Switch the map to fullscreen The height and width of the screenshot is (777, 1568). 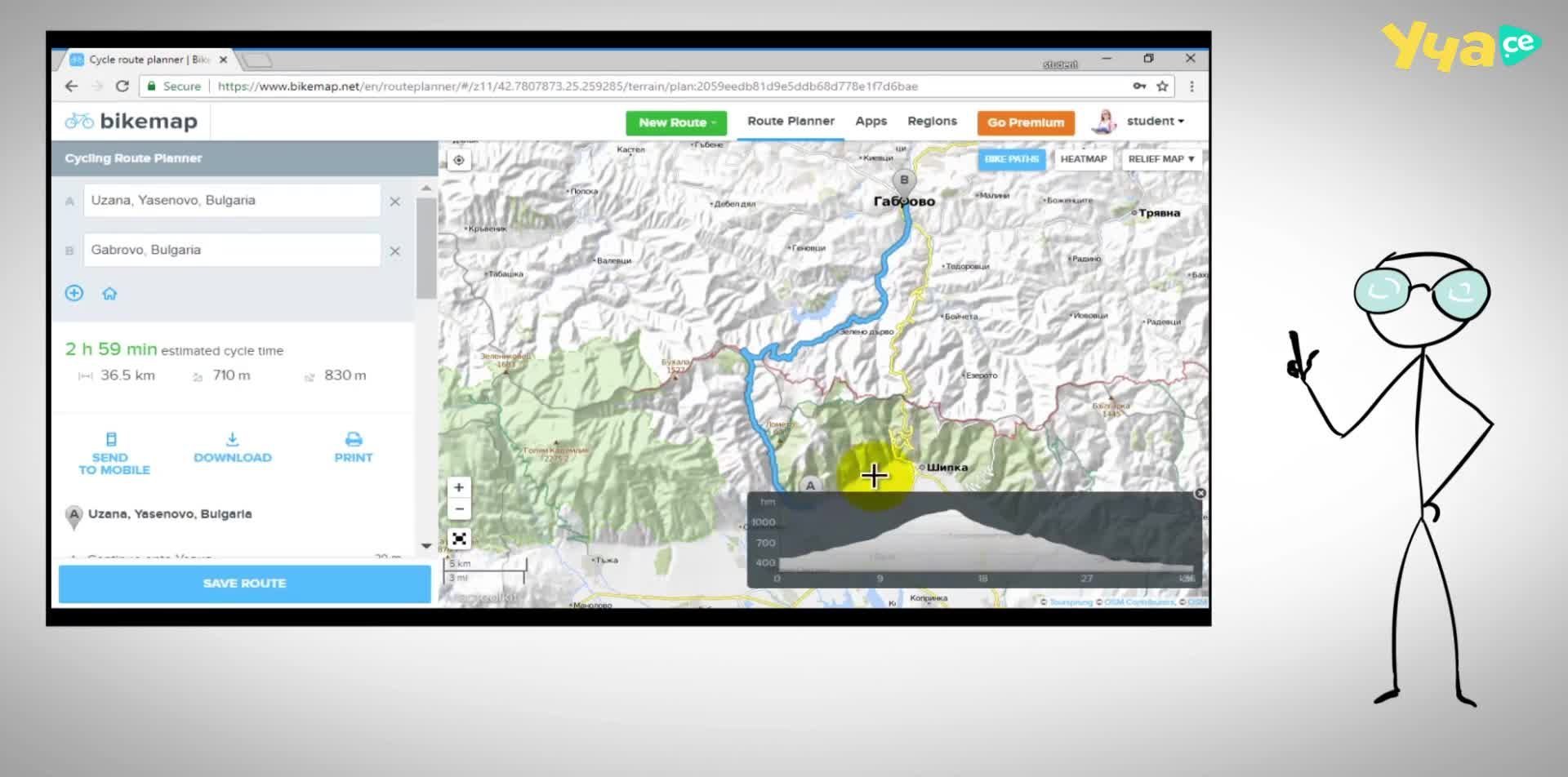pyautogui.click(x=459, y=539)
